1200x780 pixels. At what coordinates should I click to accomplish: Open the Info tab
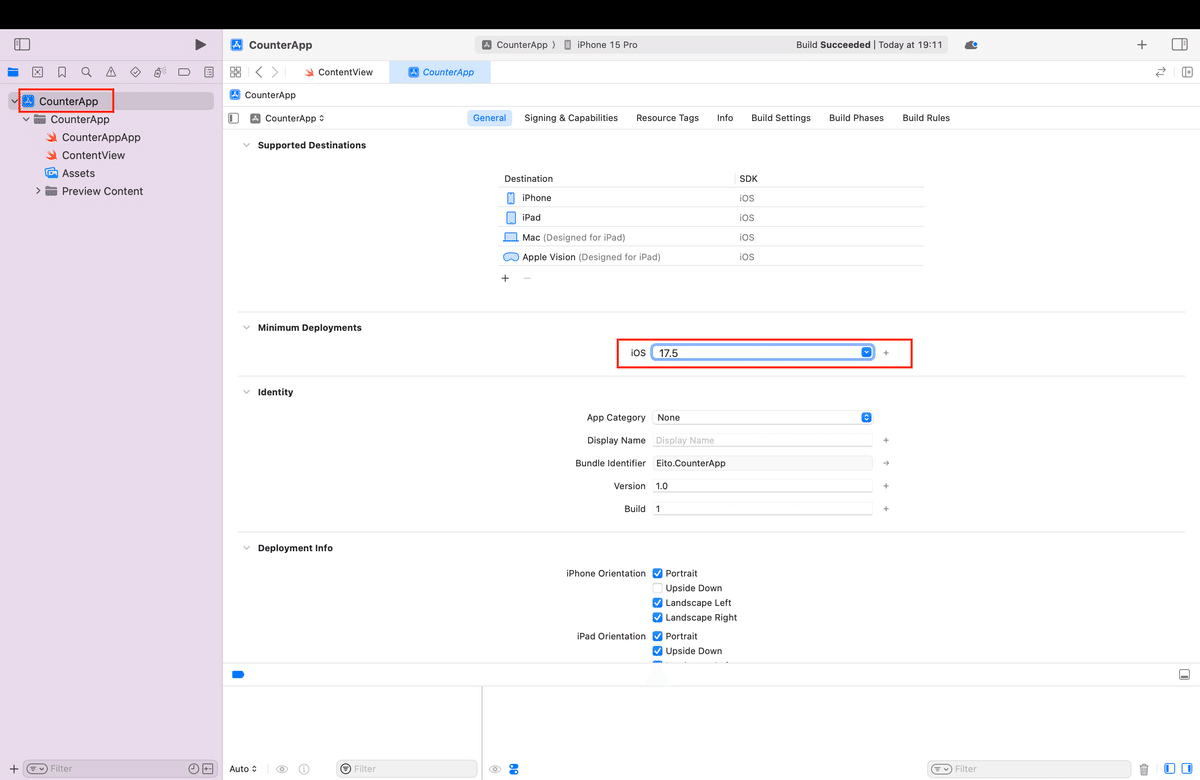pos(725,118)
